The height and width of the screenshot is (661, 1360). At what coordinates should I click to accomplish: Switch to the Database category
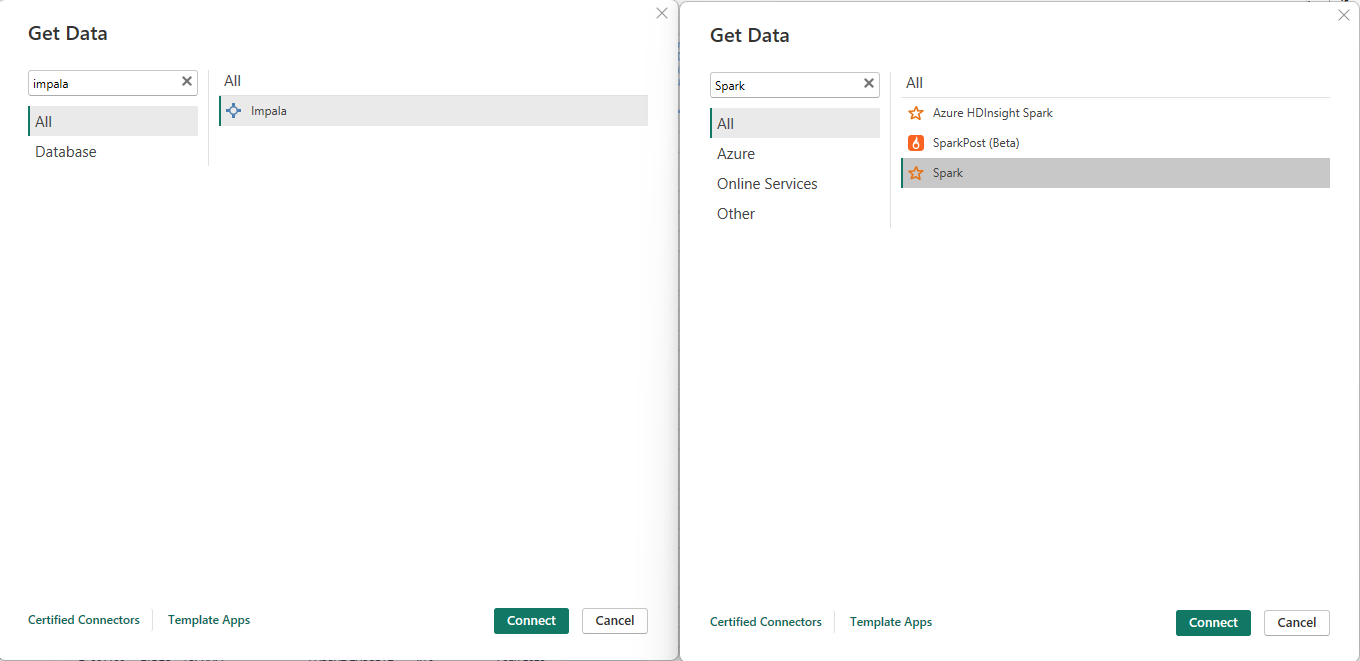[x=65, y=151]
